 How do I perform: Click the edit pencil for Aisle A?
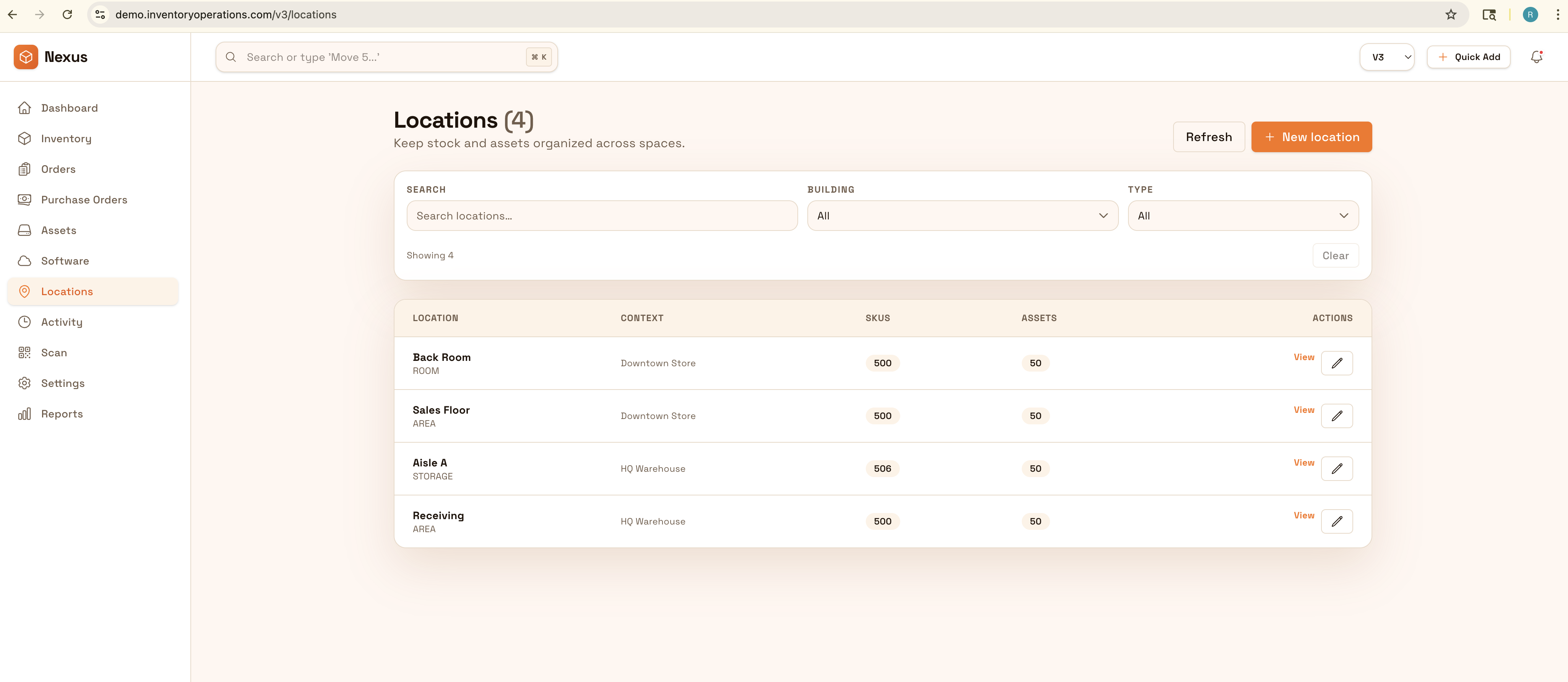click(x=1336, y=468)
